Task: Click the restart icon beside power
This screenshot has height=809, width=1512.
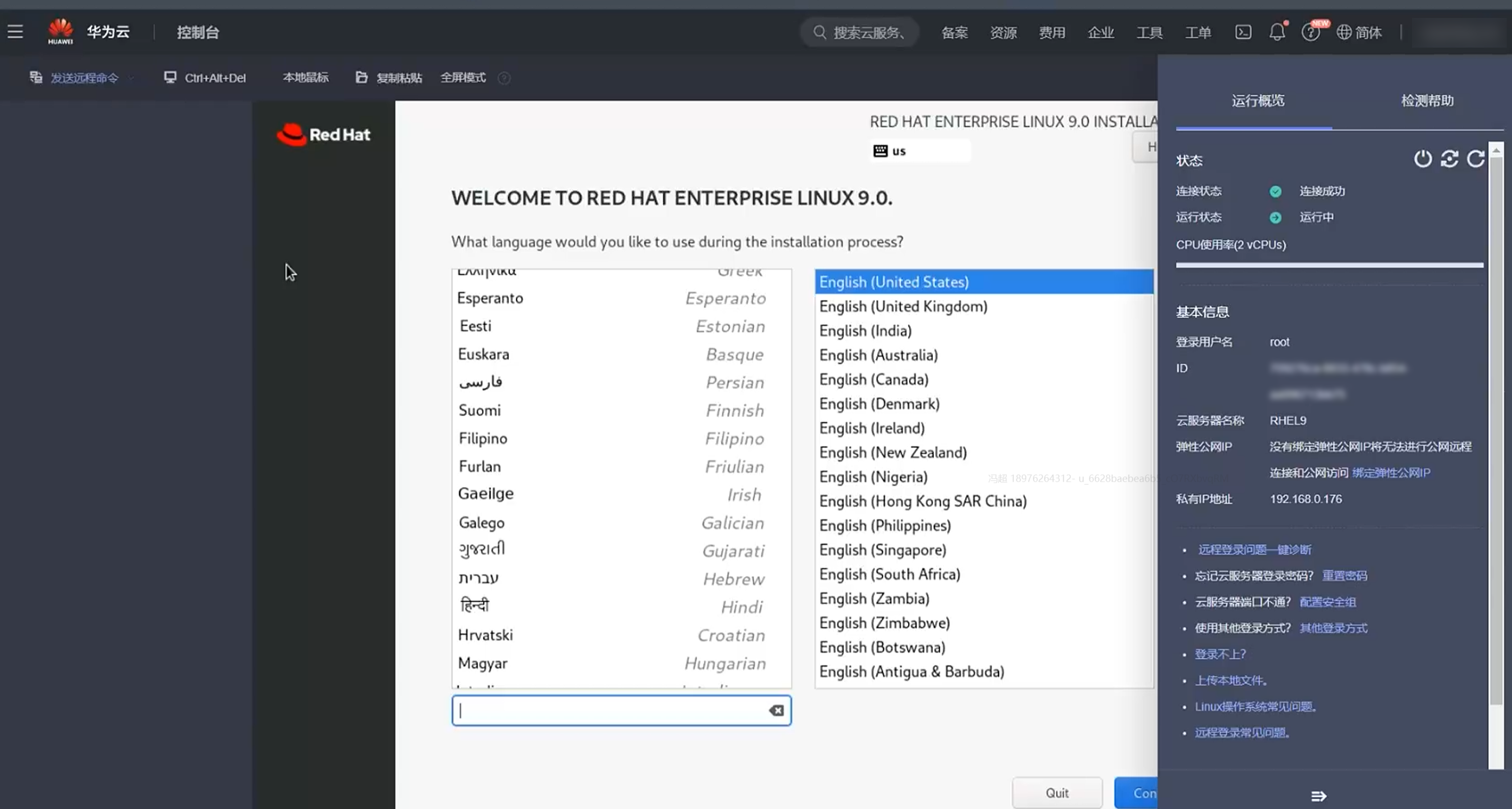Action: (x=1449, y=159)
